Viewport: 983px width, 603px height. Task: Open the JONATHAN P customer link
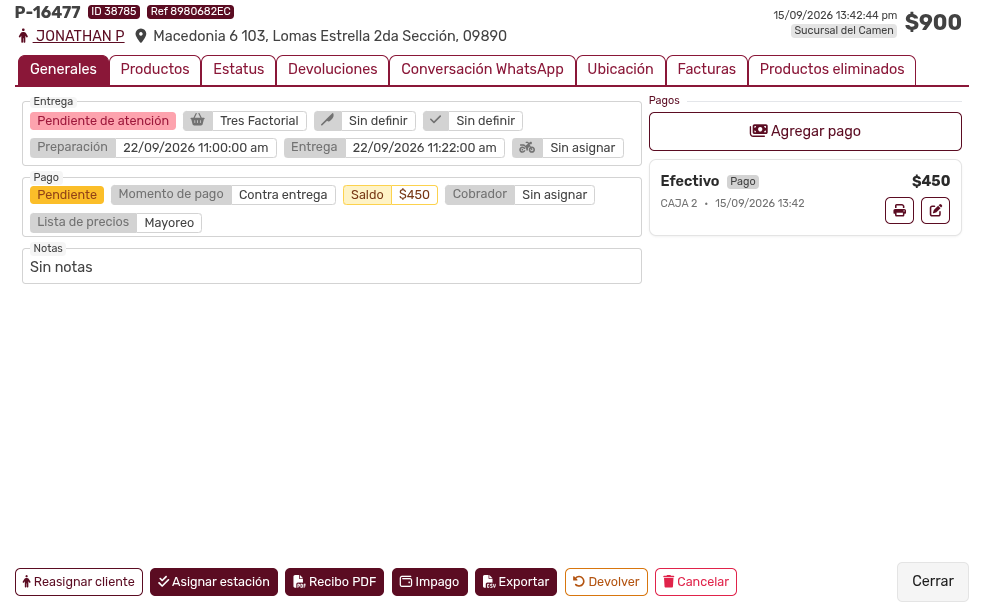tap(80, 36)
